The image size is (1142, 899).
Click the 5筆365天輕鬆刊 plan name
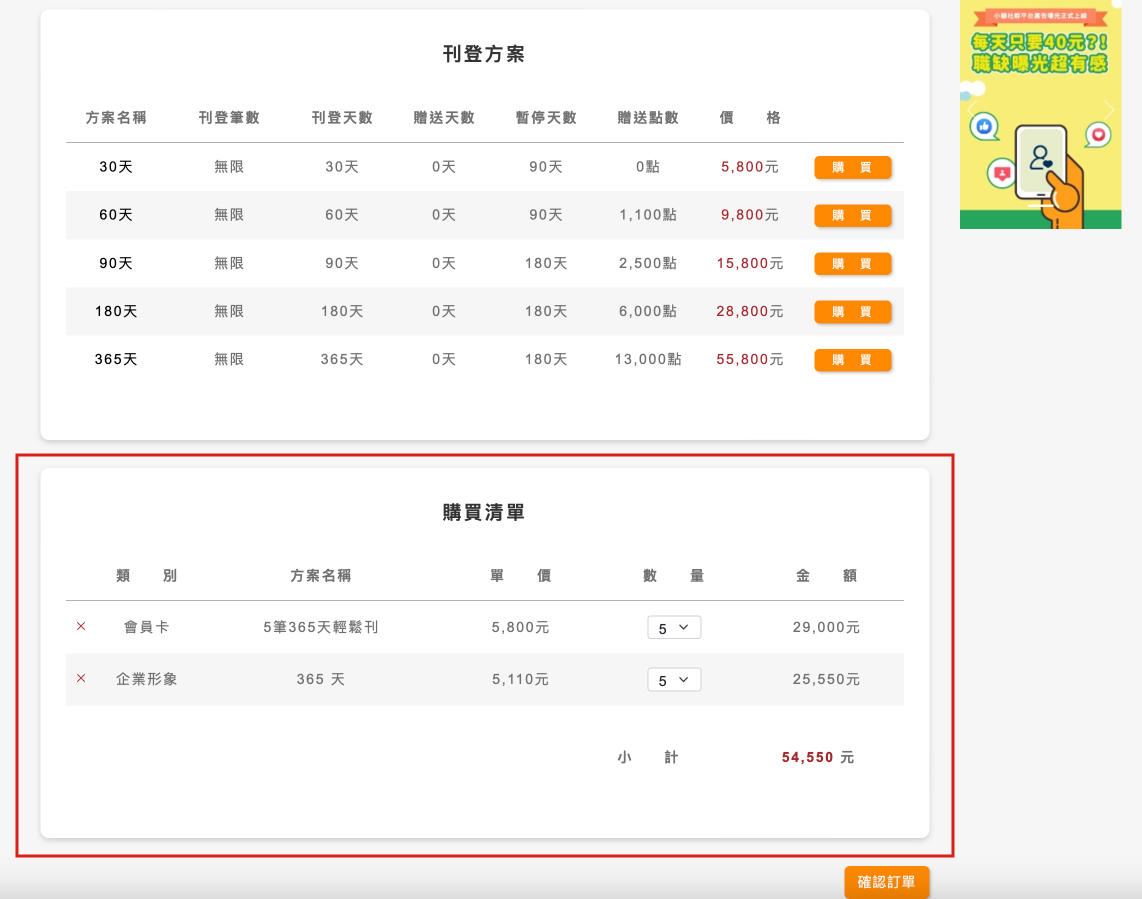[x=320, y=628]
